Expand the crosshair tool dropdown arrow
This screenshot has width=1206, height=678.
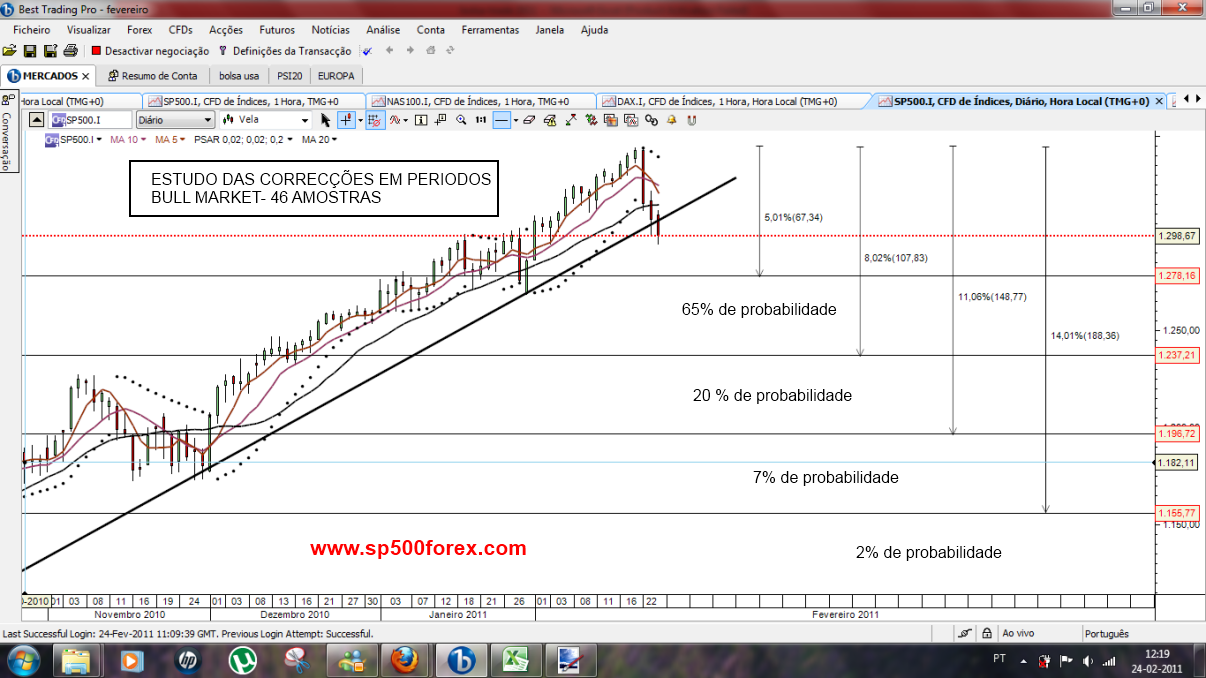tap(360, 120)
